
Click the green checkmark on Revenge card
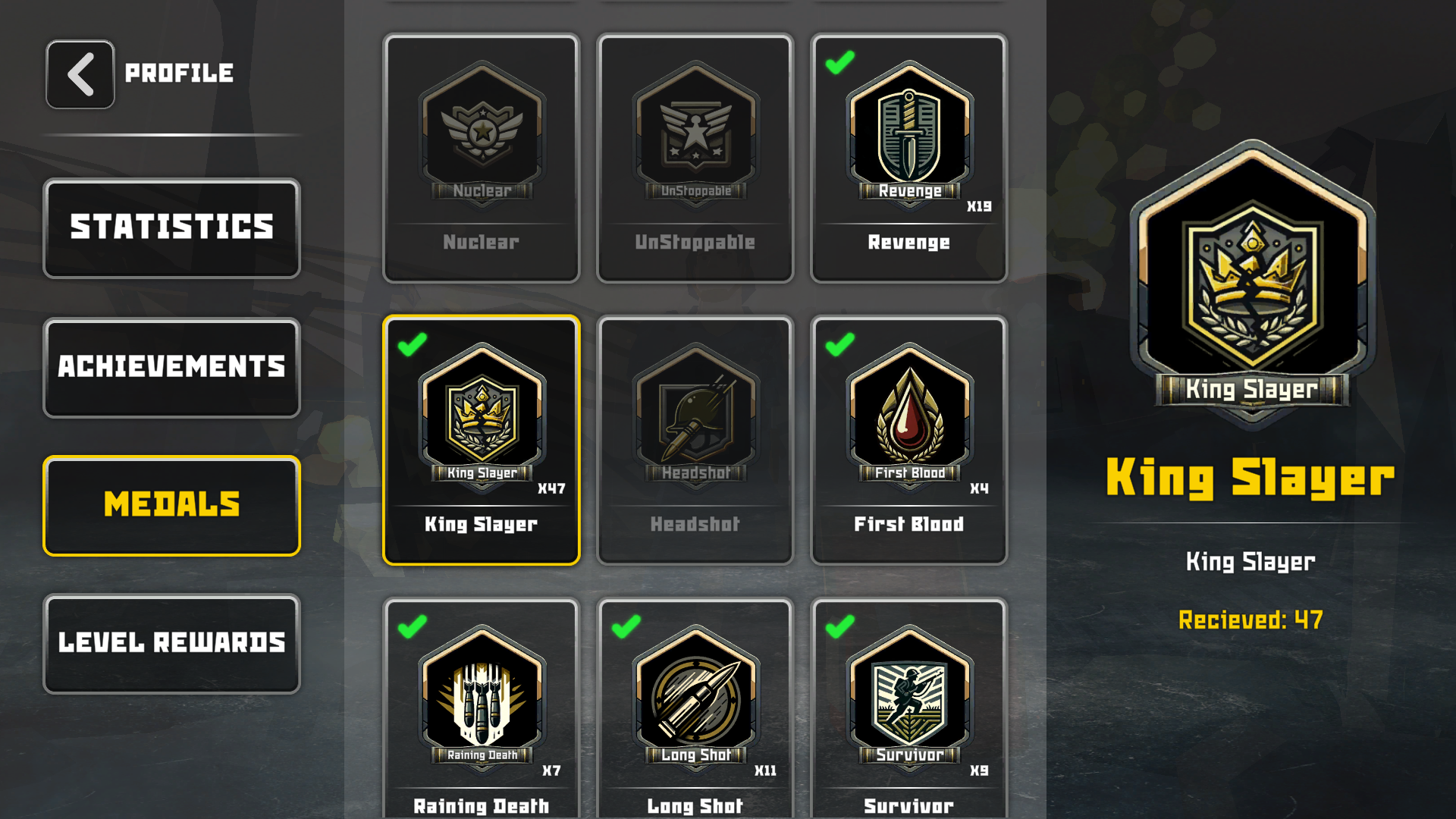coord(840,62)
